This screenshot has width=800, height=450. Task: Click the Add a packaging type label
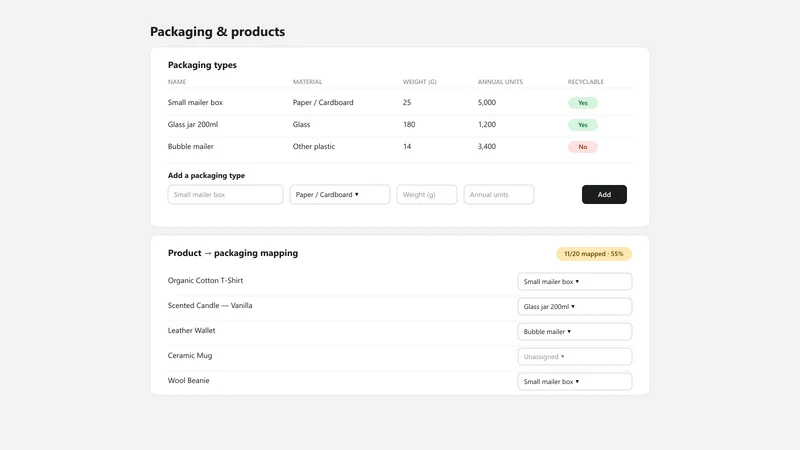[207, 176]
